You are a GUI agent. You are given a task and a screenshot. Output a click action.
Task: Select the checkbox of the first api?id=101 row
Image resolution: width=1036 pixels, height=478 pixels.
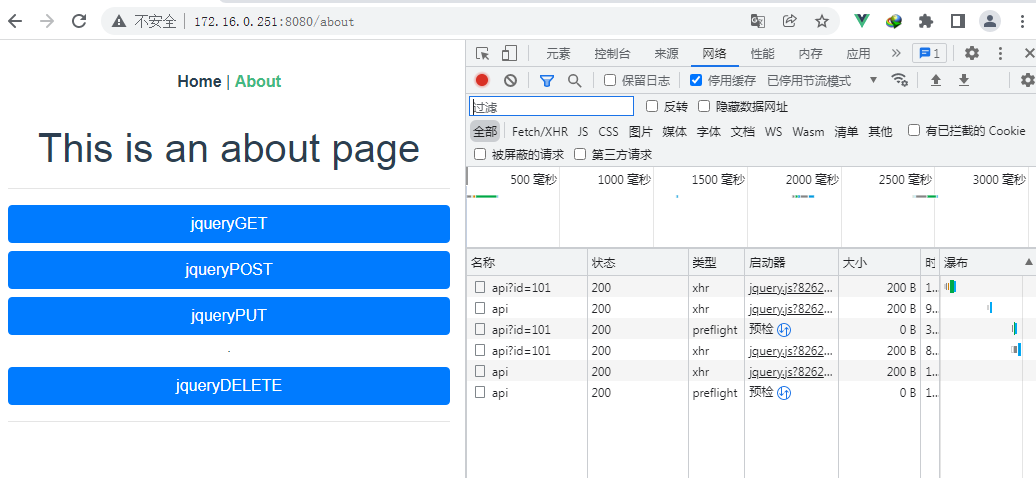pos(480,287)
